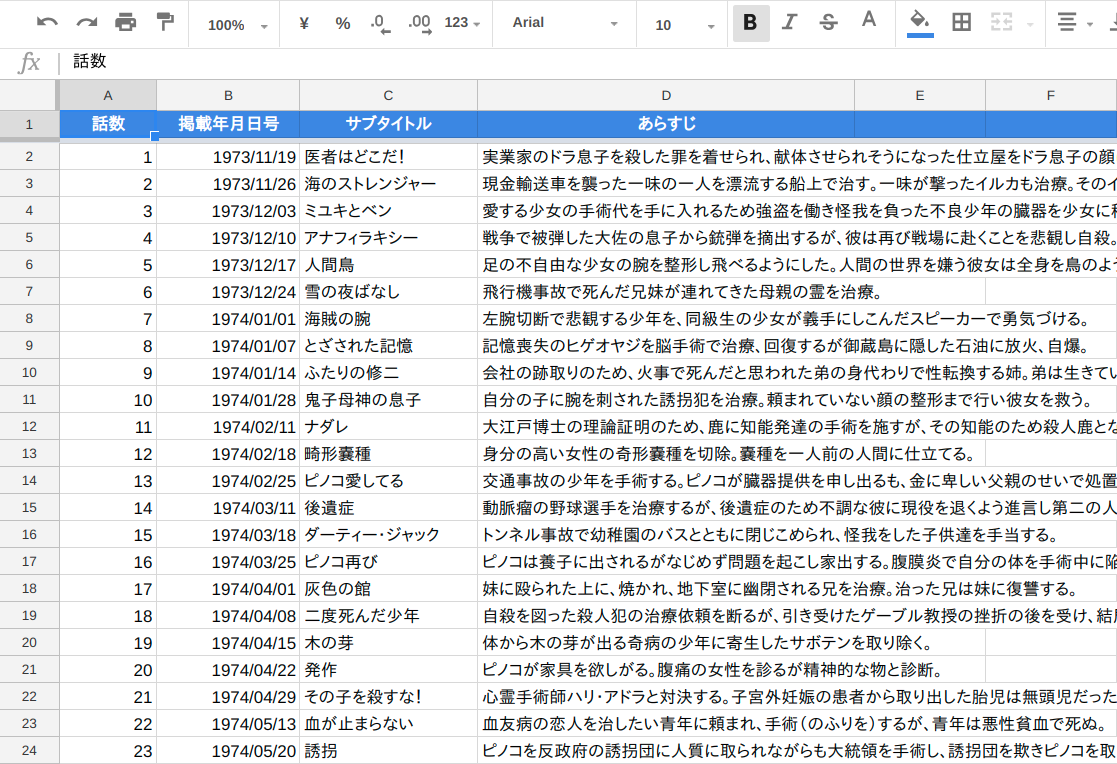The image size is (1117, 764).
Task: Open the font size 10 dropdown
Action: click(x=684, y=25)
